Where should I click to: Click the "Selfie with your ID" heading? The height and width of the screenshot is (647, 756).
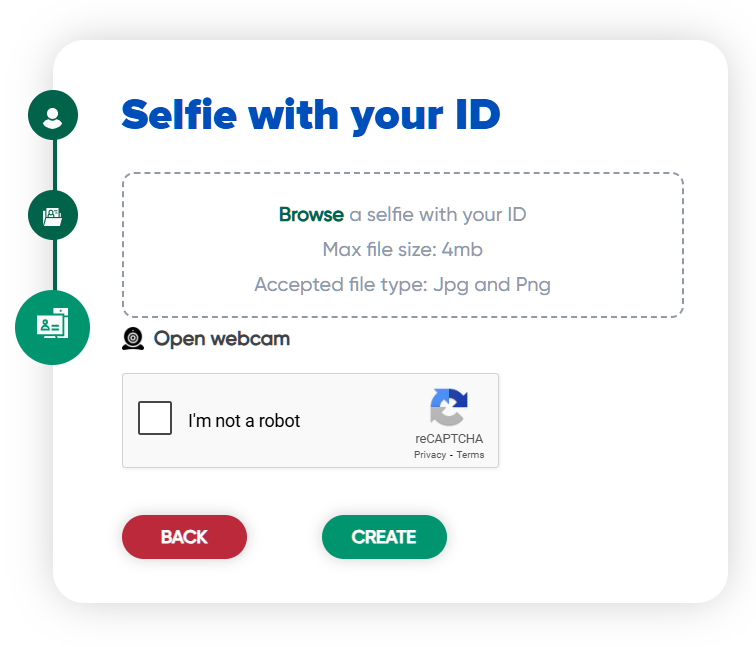coord(310,116)
